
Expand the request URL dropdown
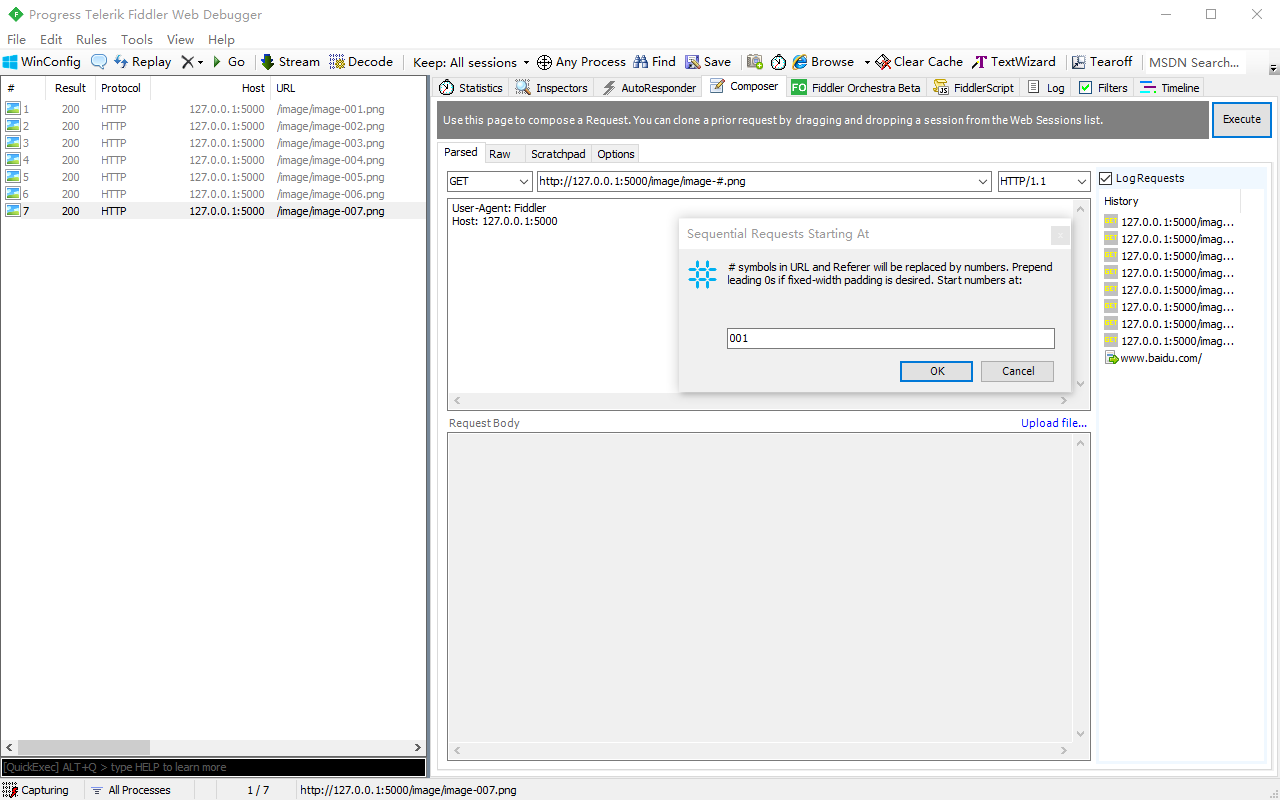click(983, 181)
